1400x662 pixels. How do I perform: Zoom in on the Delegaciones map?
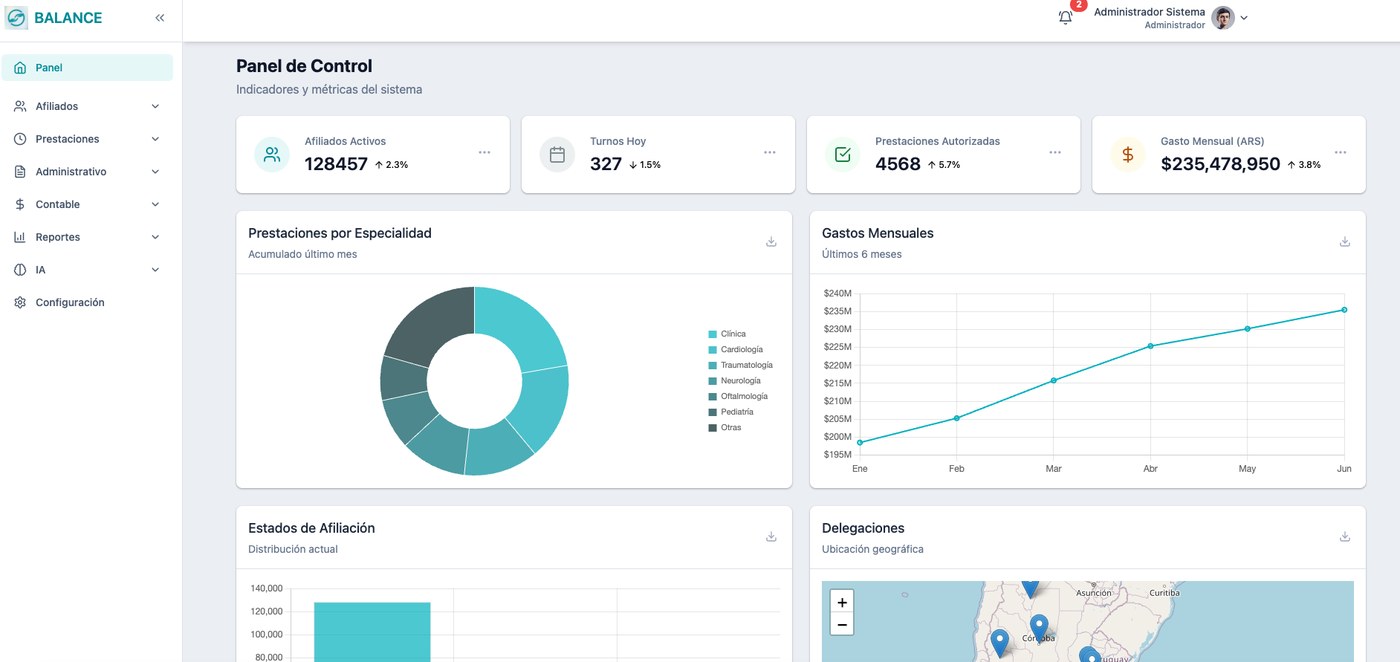842,602
